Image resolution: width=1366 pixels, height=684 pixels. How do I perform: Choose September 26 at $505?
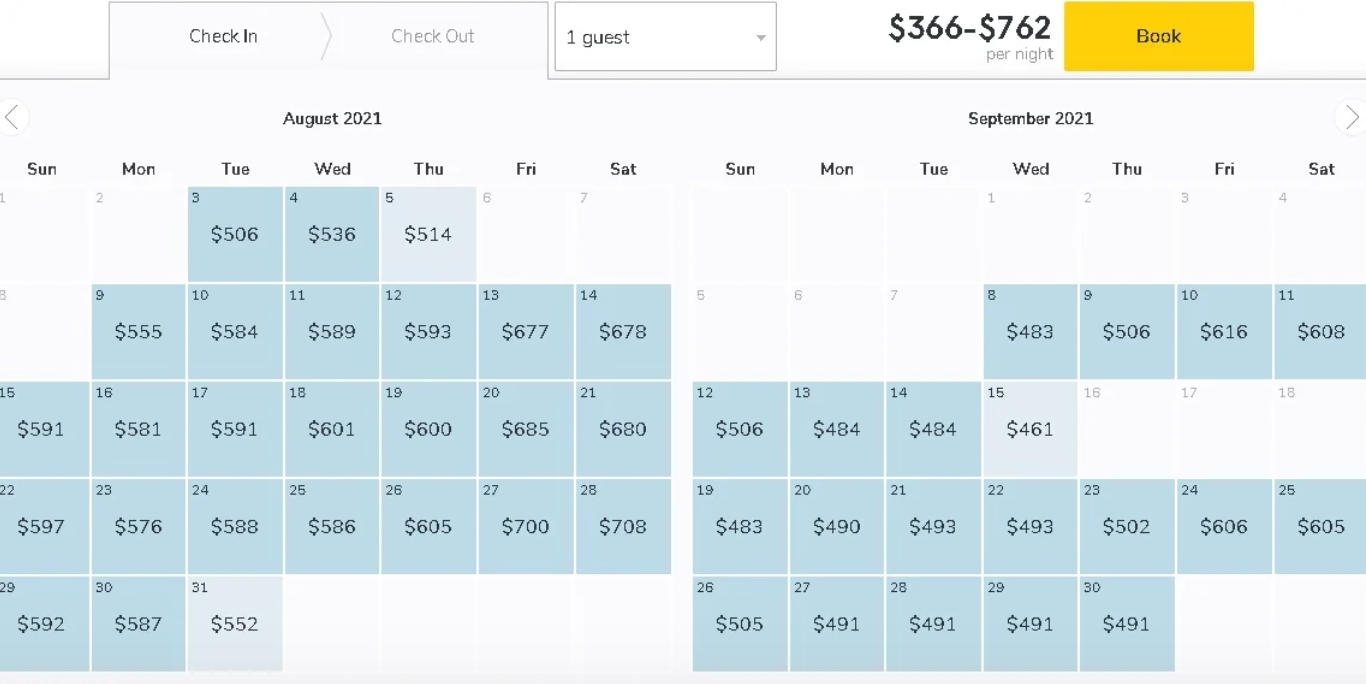(740, 624)
